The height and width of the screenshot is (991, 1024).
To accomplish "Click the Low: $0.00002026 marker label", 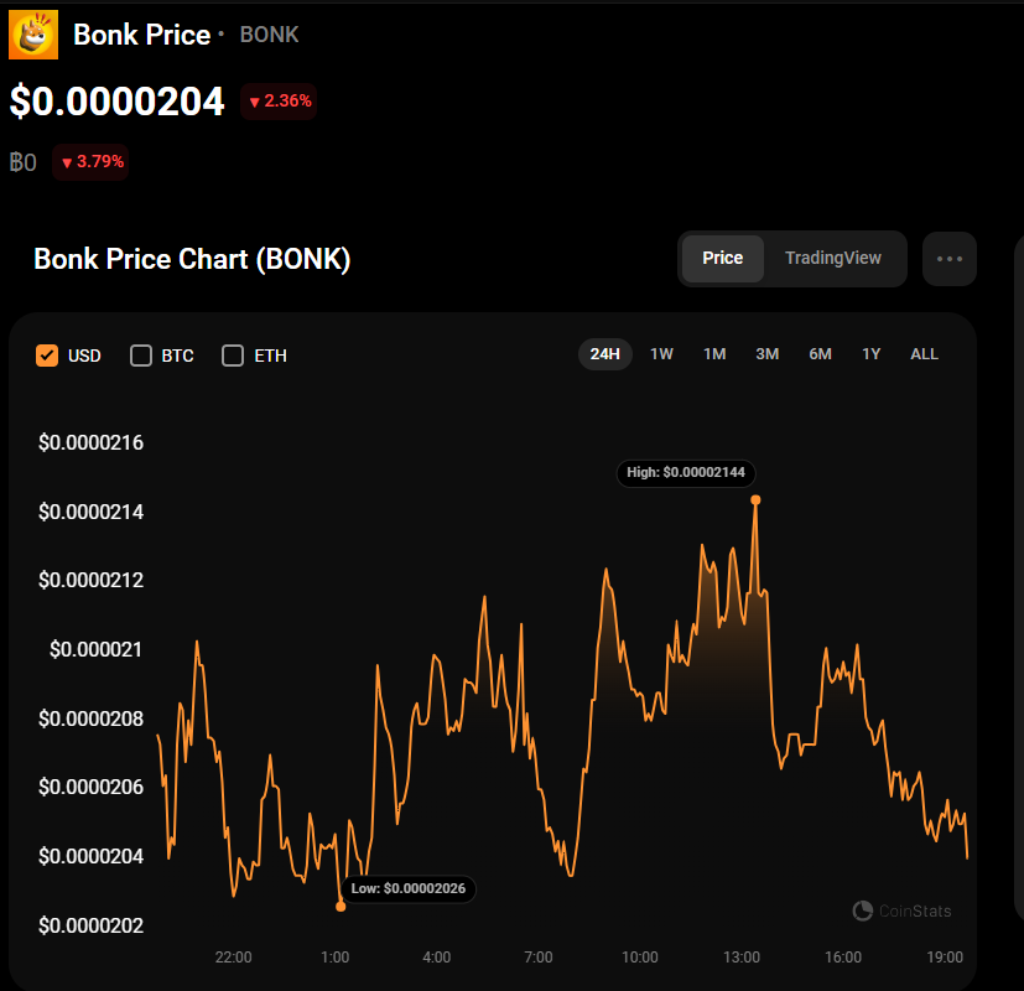I will (x=408, y=889).
